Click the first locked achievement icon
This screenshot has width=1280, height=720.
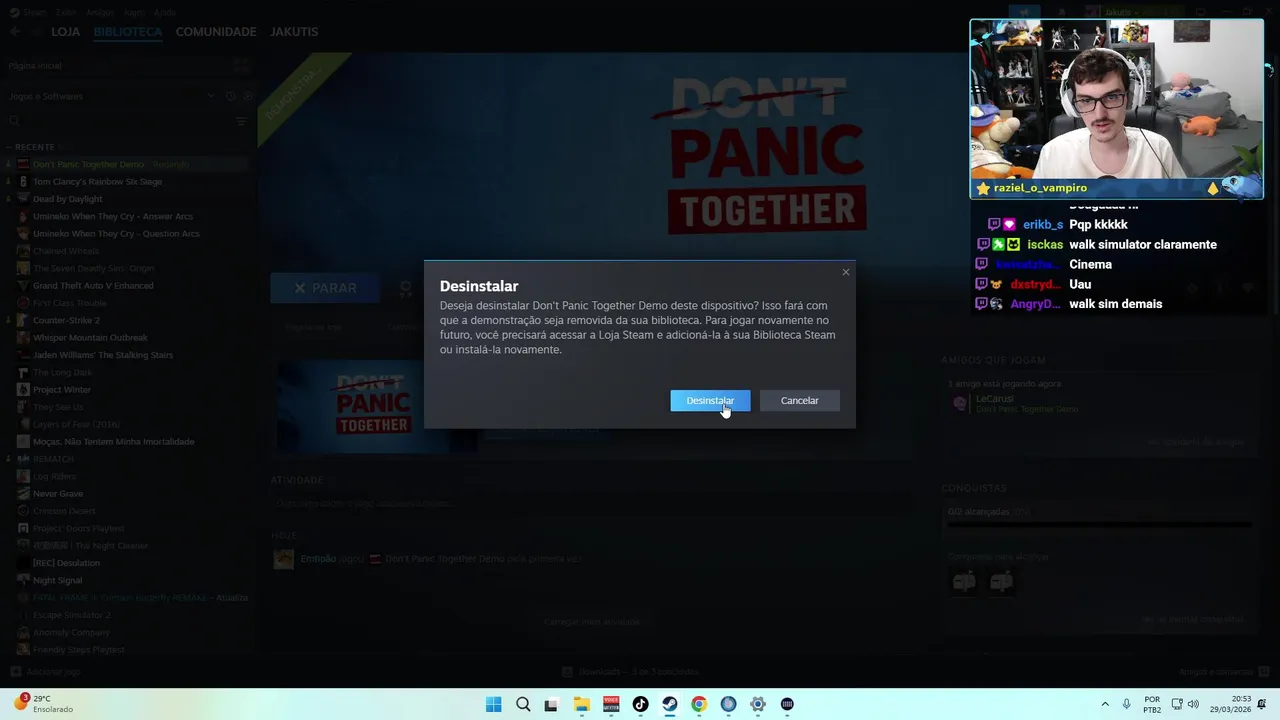coord(964,582)
